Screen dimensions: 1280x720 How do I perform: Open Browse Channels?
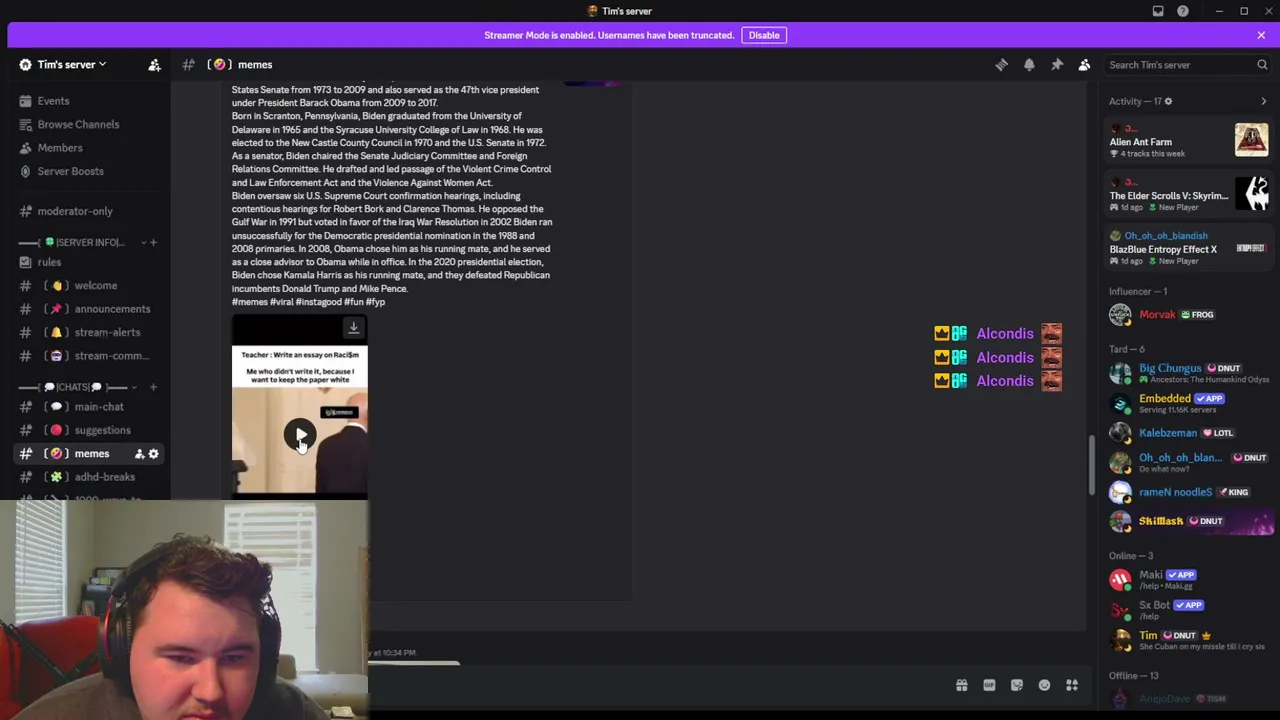78,125
